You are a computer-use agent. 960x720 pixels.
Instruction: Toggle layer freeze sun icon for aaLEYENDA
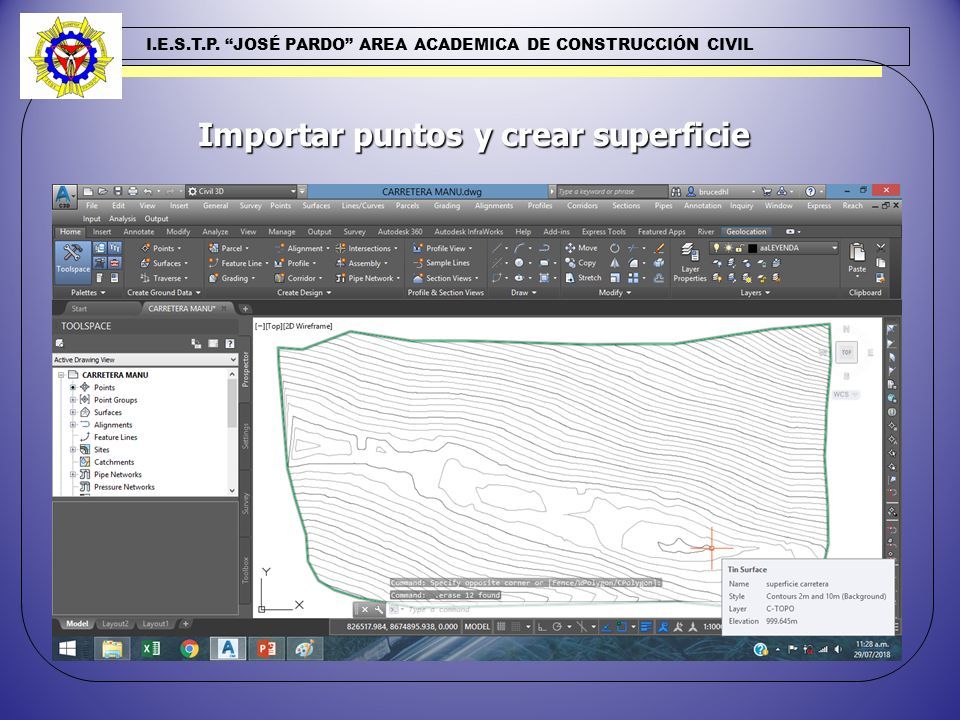tap(728, 248)
